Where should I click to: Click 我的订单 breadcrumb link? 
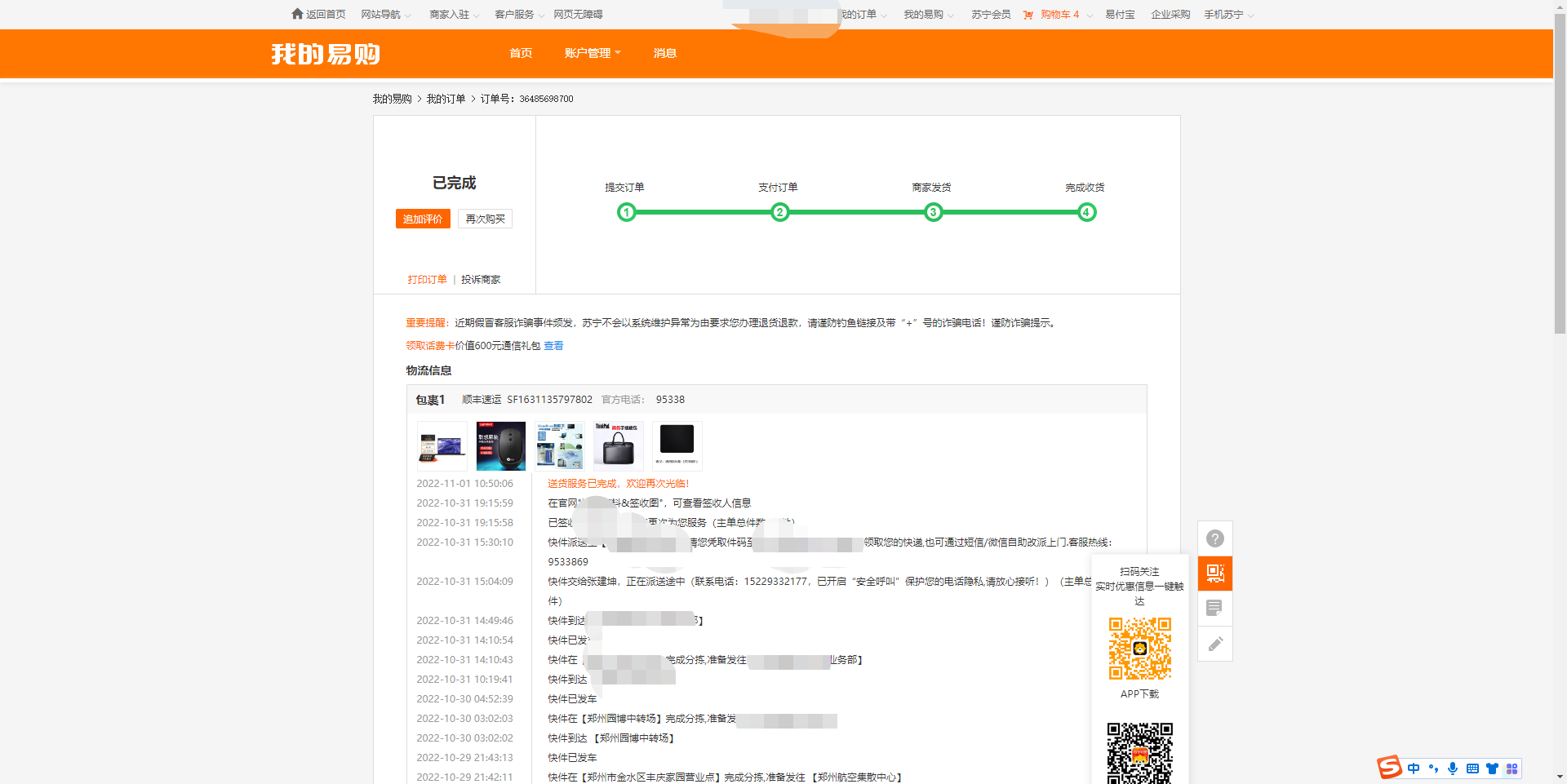pos(446,99)
